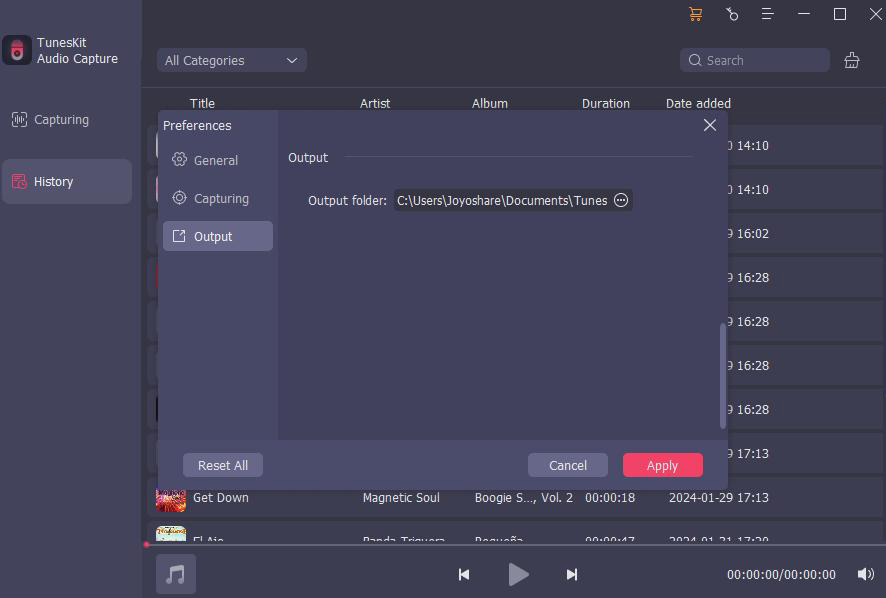The image size is (886, 598).
Task: Click the Magnetic Soul artist cell
Action: pyautogui.click(x=401, y=497)
